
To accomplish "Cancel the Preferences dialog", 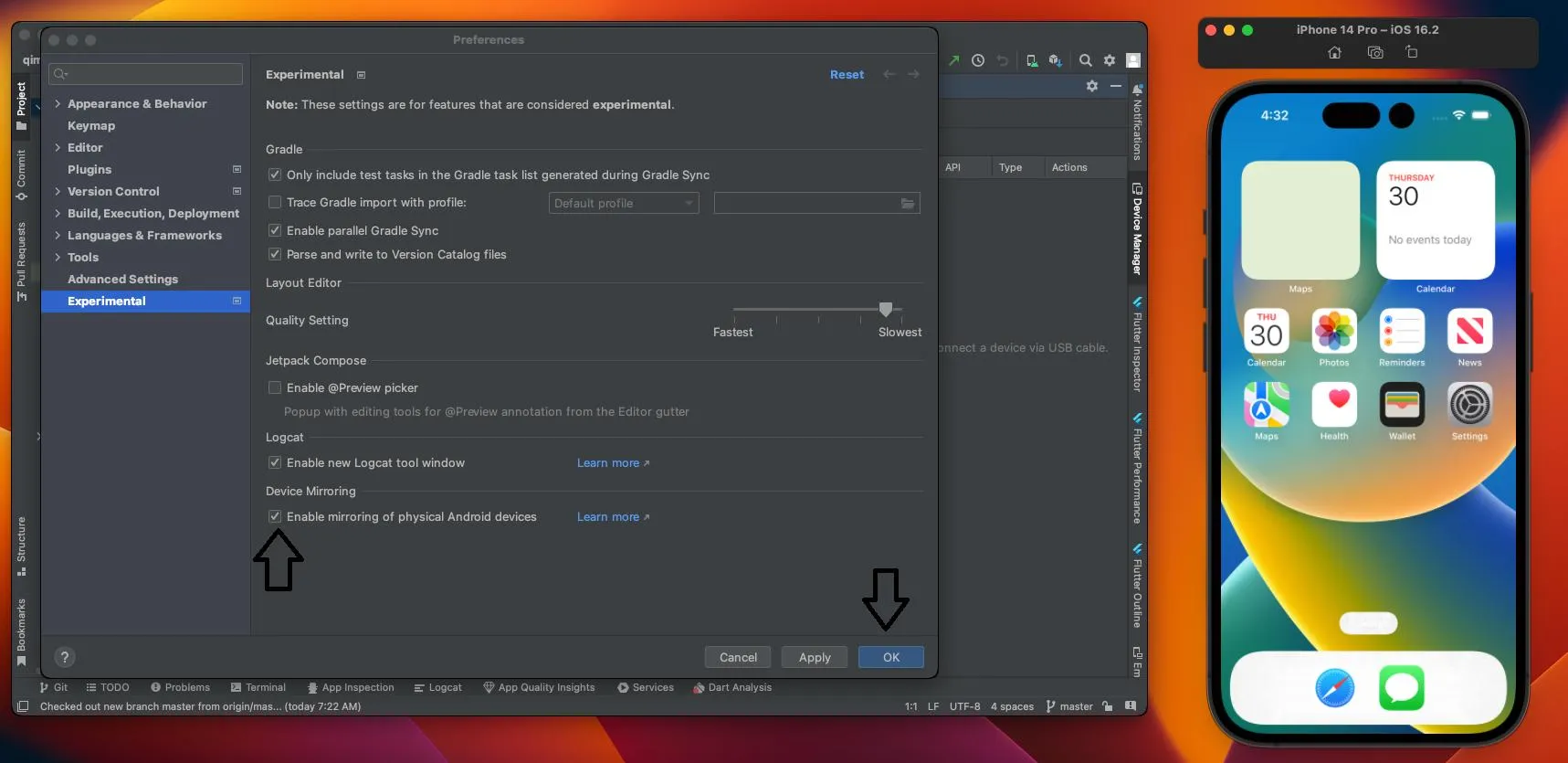I will [x=738, y=657].
